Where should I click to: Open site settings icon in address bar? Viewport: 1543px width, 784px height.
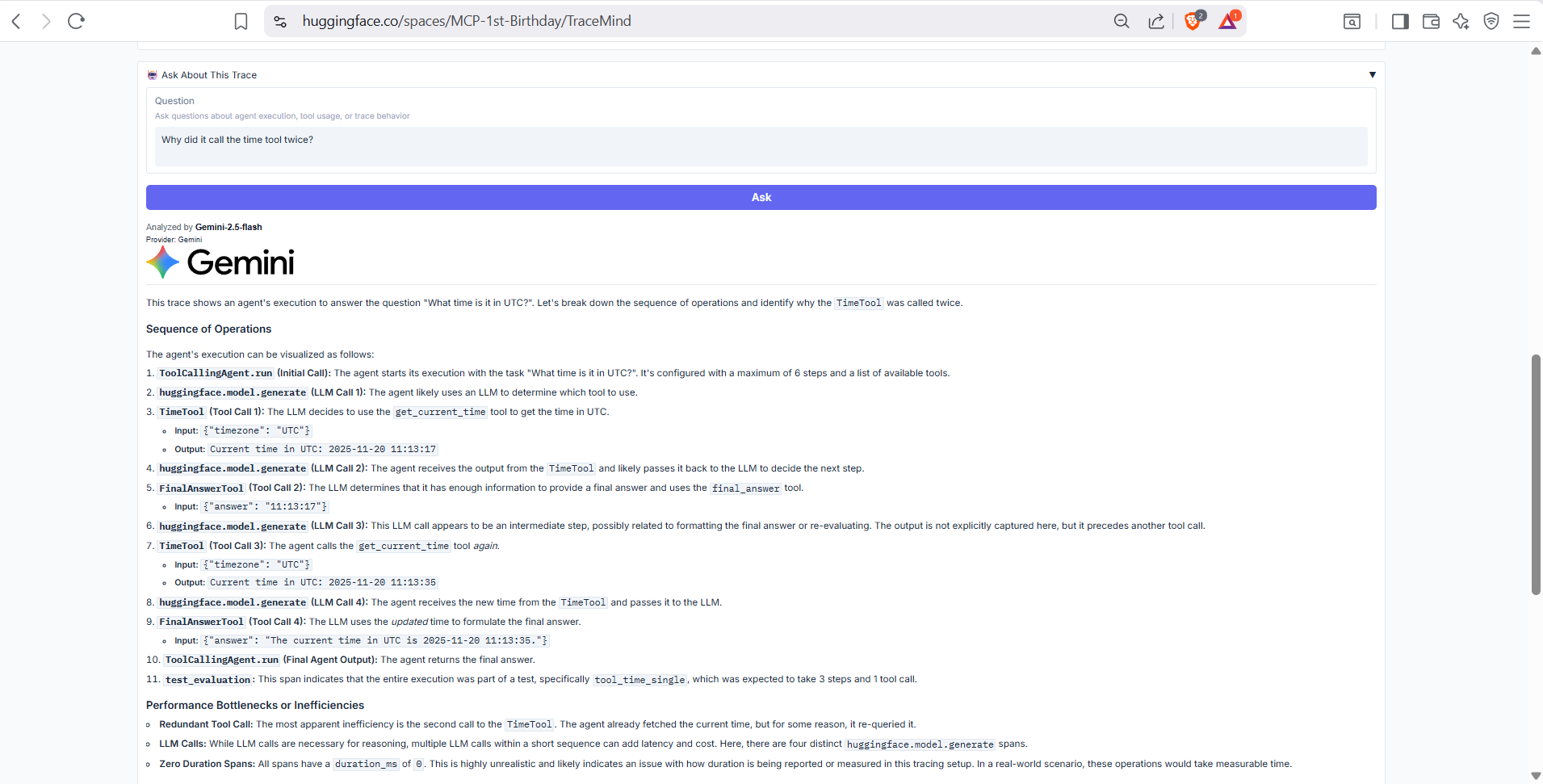pos(280,22)
